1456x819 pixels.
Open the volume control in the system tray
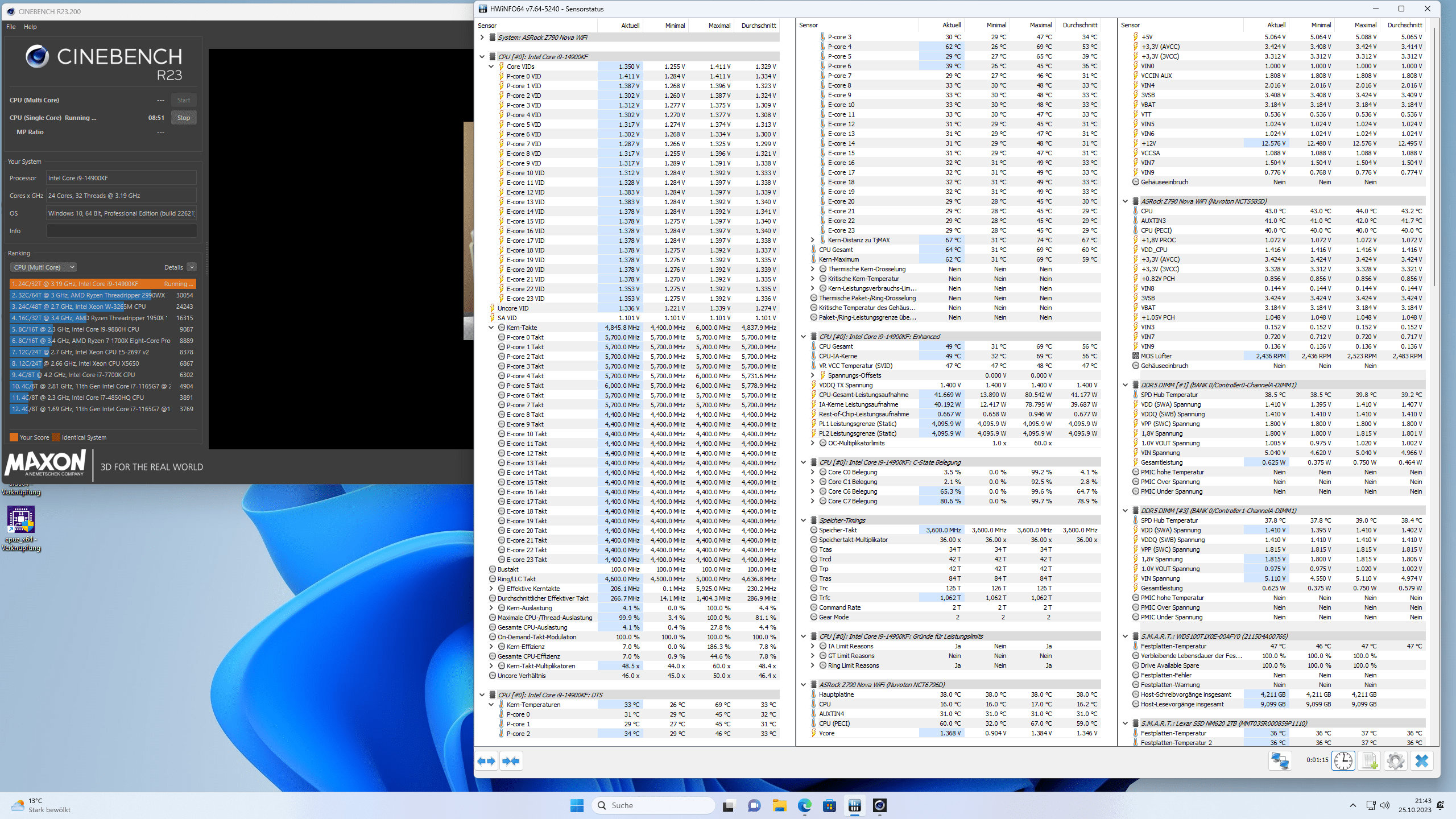[1385, 805]
